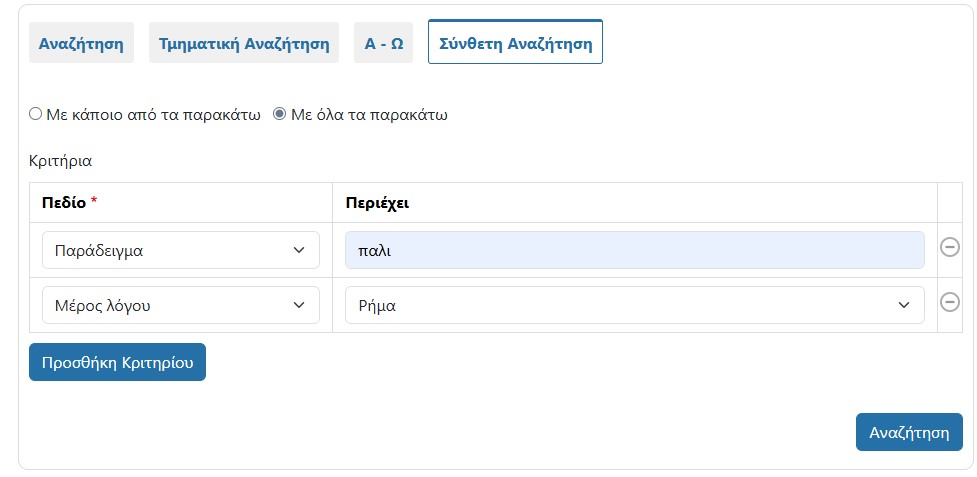Click the Περιέχει column header
The image size is (977, 477).
click(x=377, y=202)
